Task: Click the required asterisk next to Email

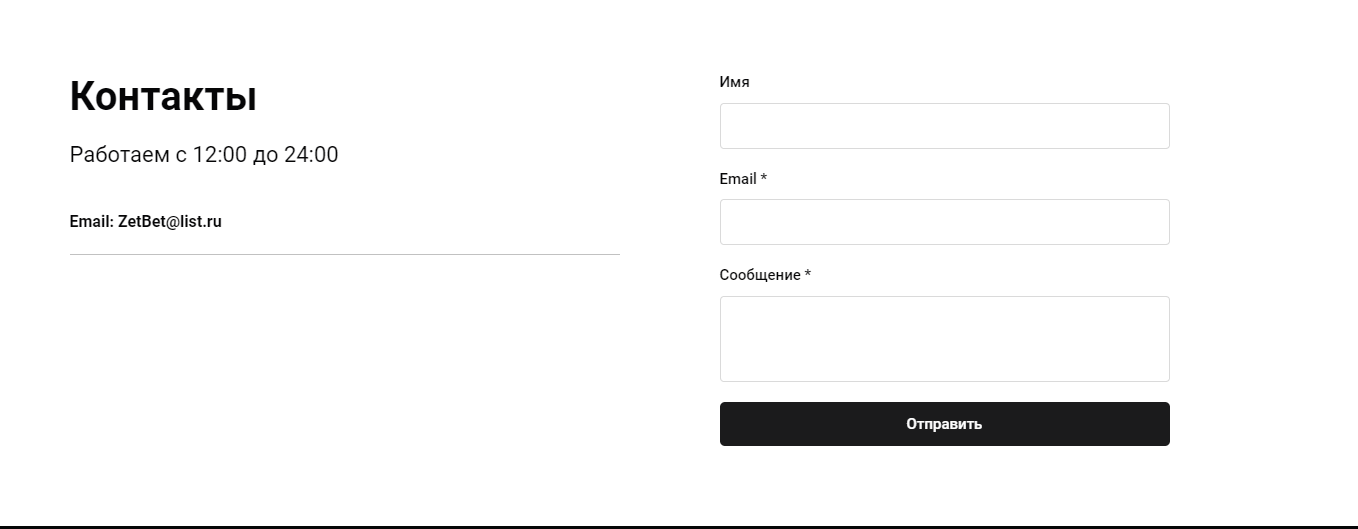Action: point(764,179)
